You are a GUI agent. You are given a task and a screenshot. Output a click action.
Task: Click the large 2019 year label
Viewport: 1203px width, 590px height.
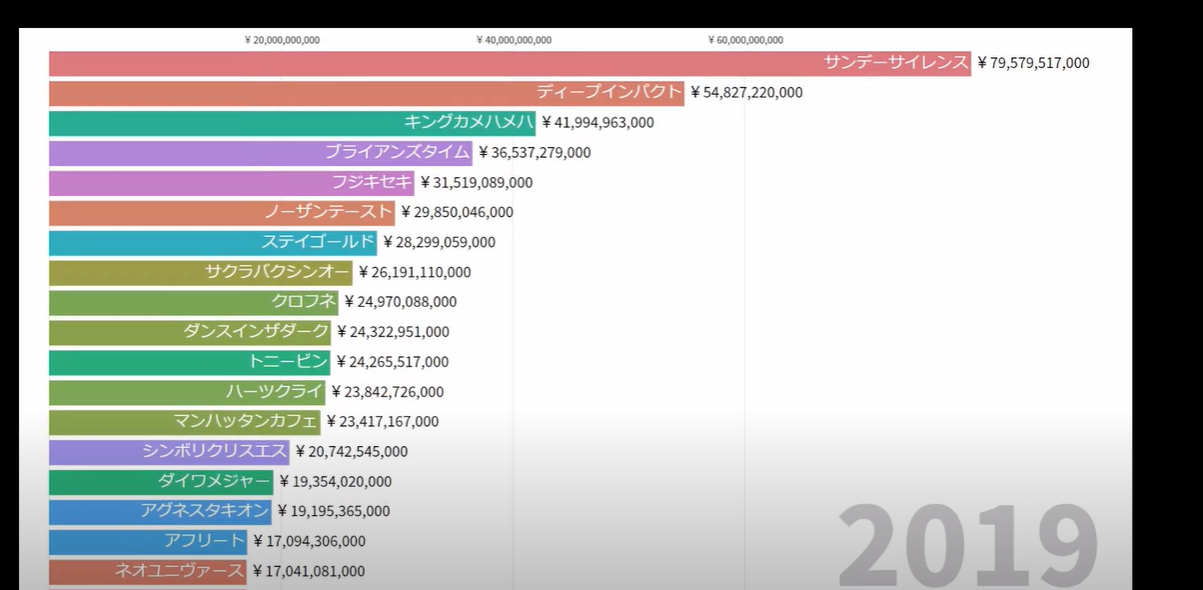tap(967, 546)
